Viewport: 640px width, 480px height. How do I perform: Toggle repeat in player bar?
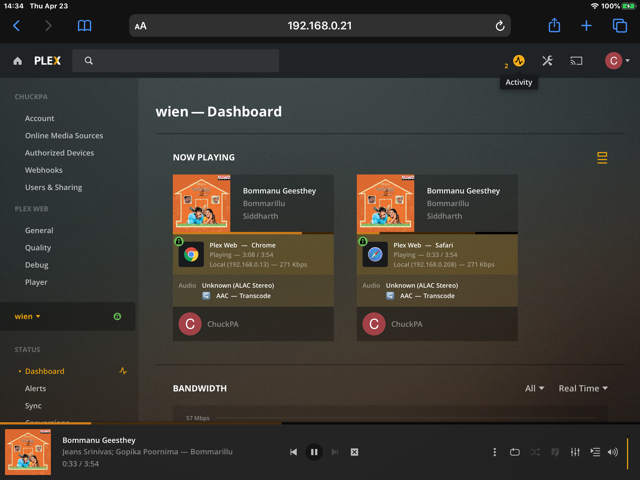(514, 452)
